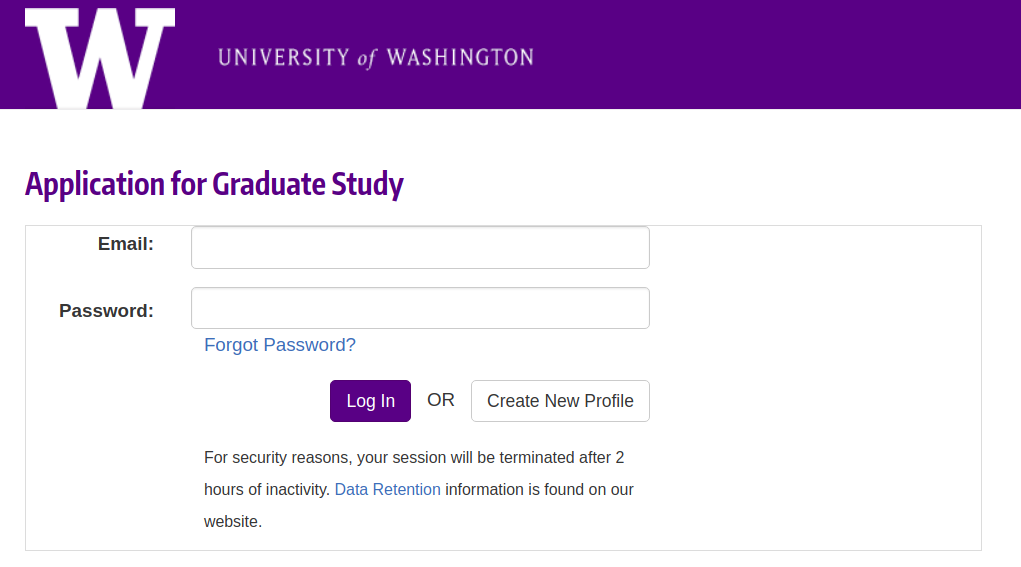Open the Forgot Password? link
The image size is (1021, 567).
280,345
